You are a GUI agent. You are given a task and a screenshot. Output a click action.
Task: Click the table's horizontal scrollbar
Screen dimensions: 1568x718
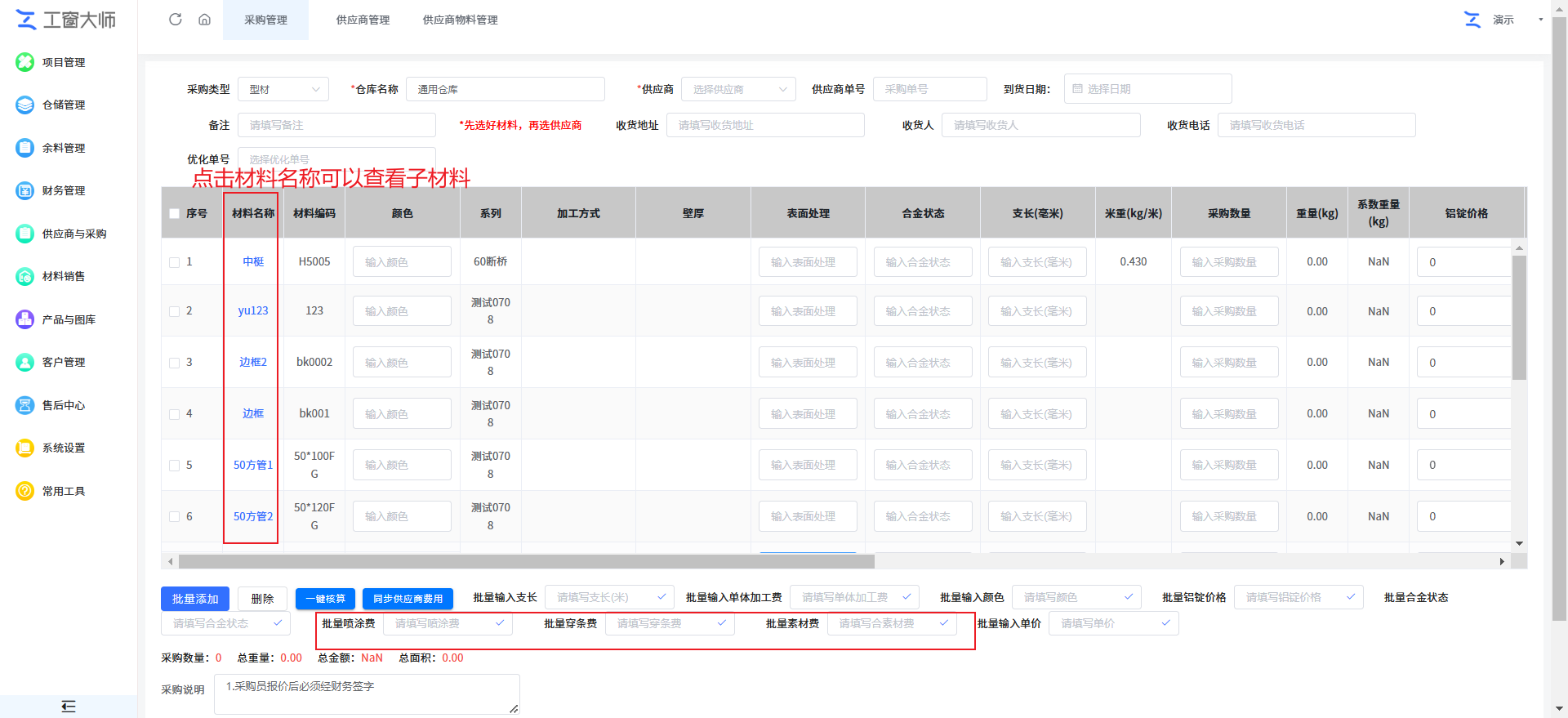pos(526,561)
